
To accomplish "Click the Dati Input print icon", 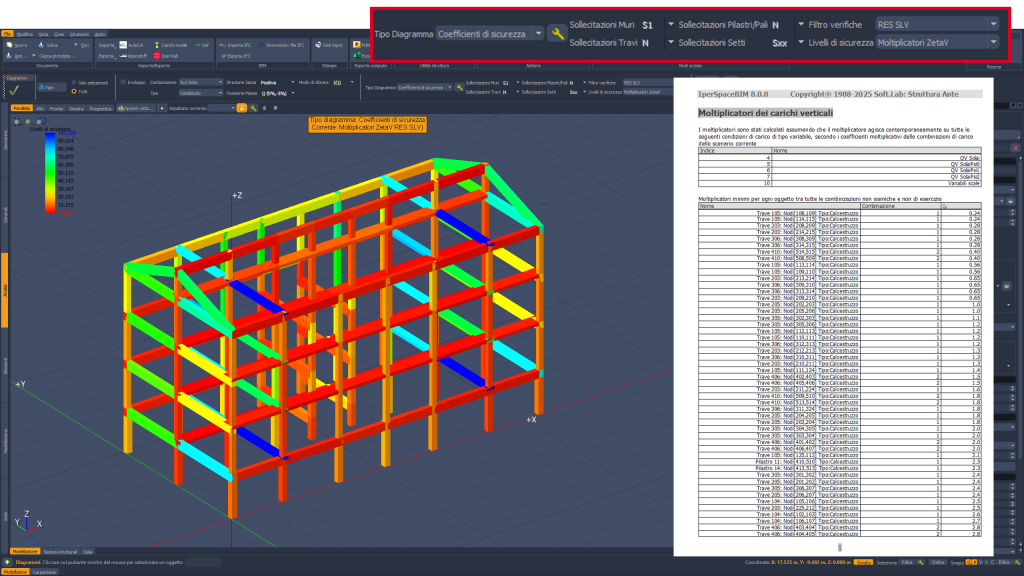I will click(x=318, y=45).
